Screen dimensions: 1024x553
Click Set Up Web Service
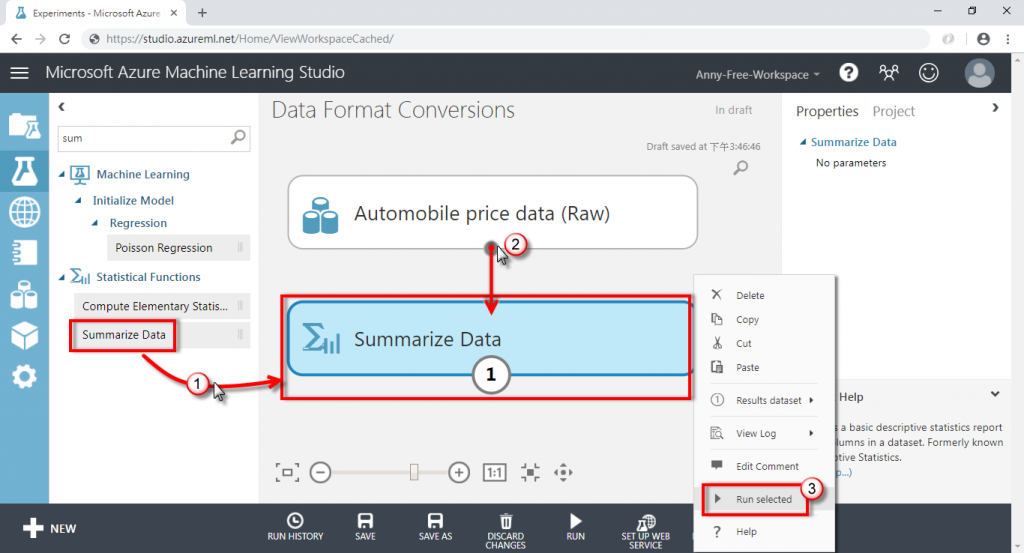(x=645, y=531)
